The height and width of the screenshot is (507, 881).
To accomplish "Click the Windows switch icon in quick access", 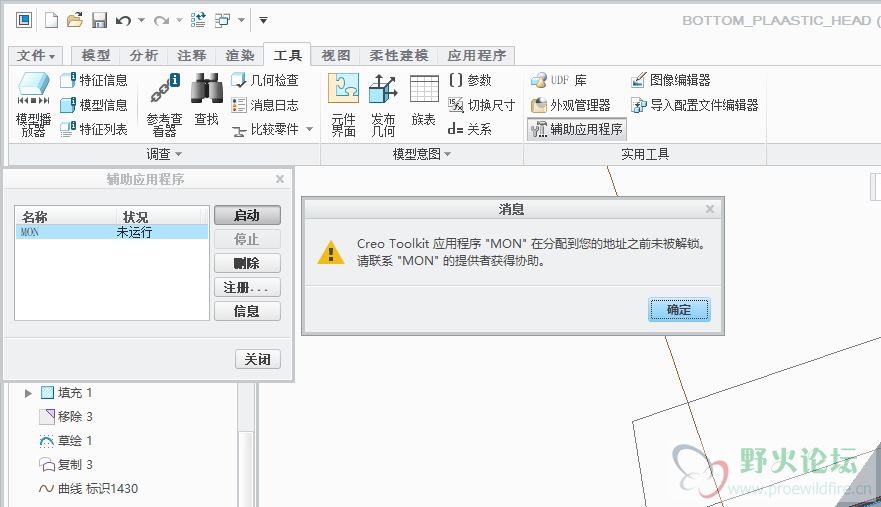I will pos(223,21).
